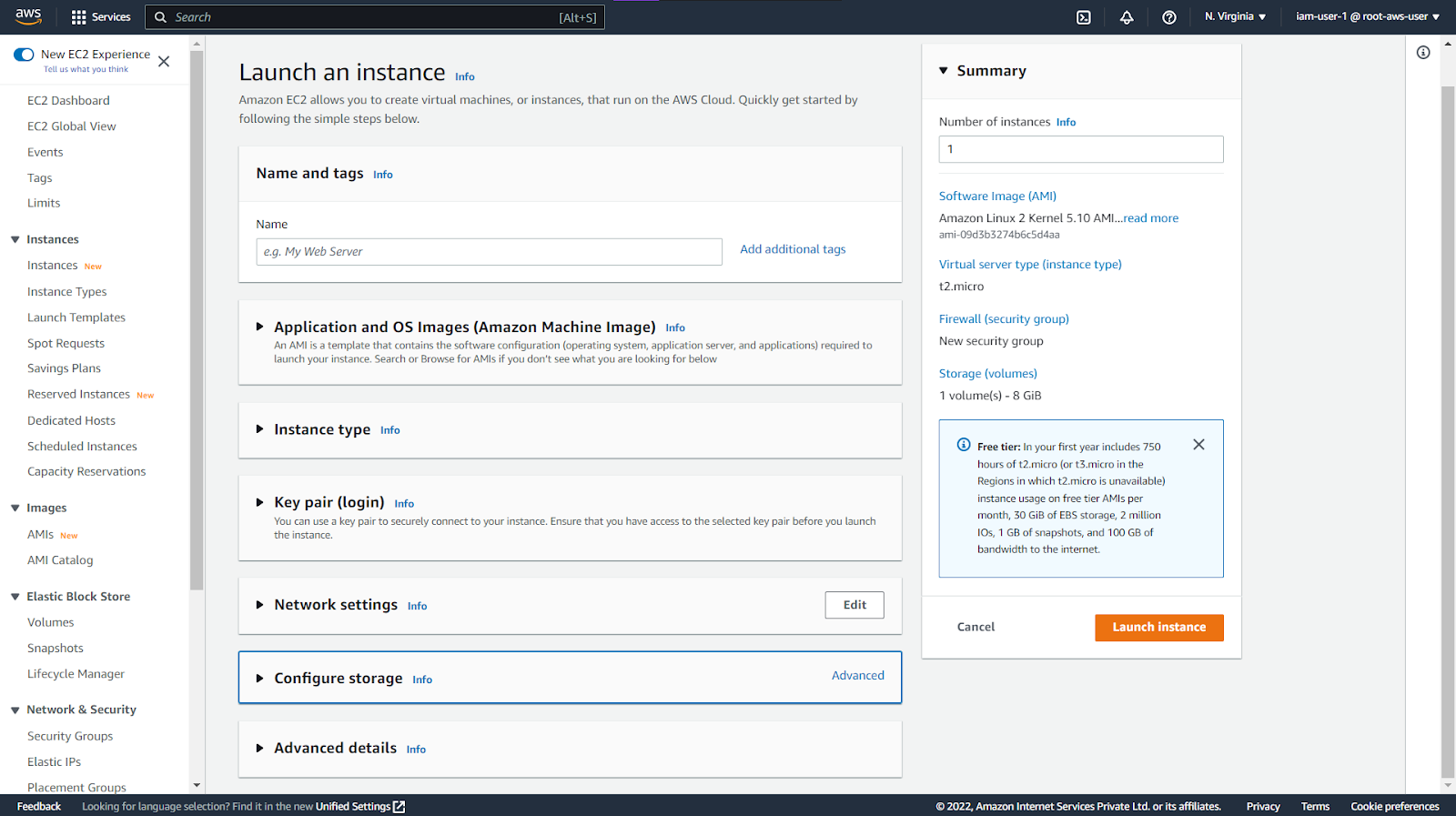Collapse the Images sidebar group

[15, 509]
